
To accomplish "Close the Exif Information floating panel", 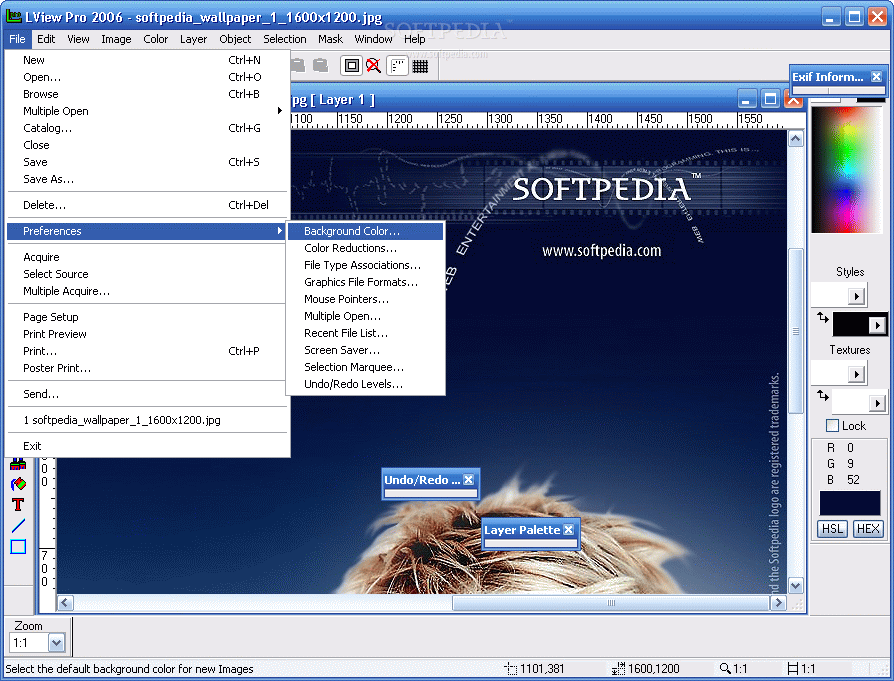I will (x=876, y=76).
